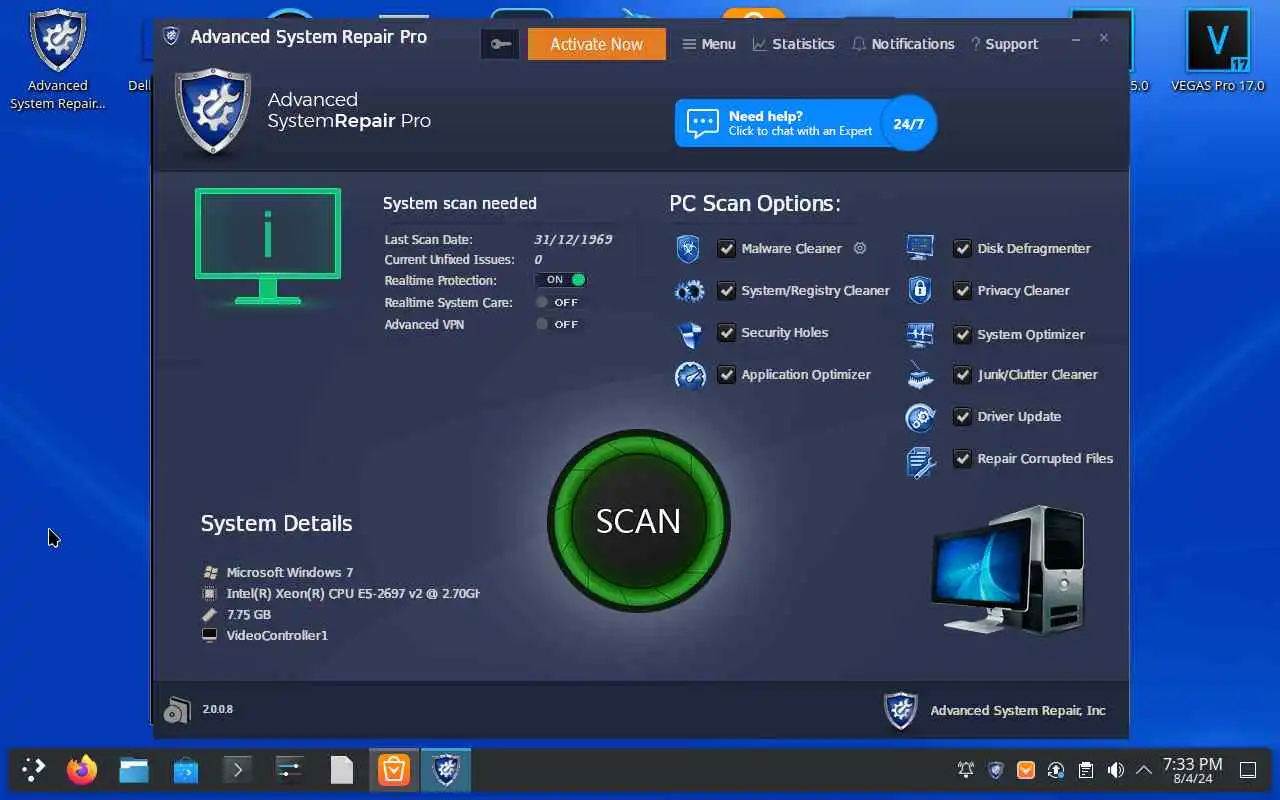Click the Disk Defragmenter monitor icon
Screen dimensions: 1280x800
[920, 247]
